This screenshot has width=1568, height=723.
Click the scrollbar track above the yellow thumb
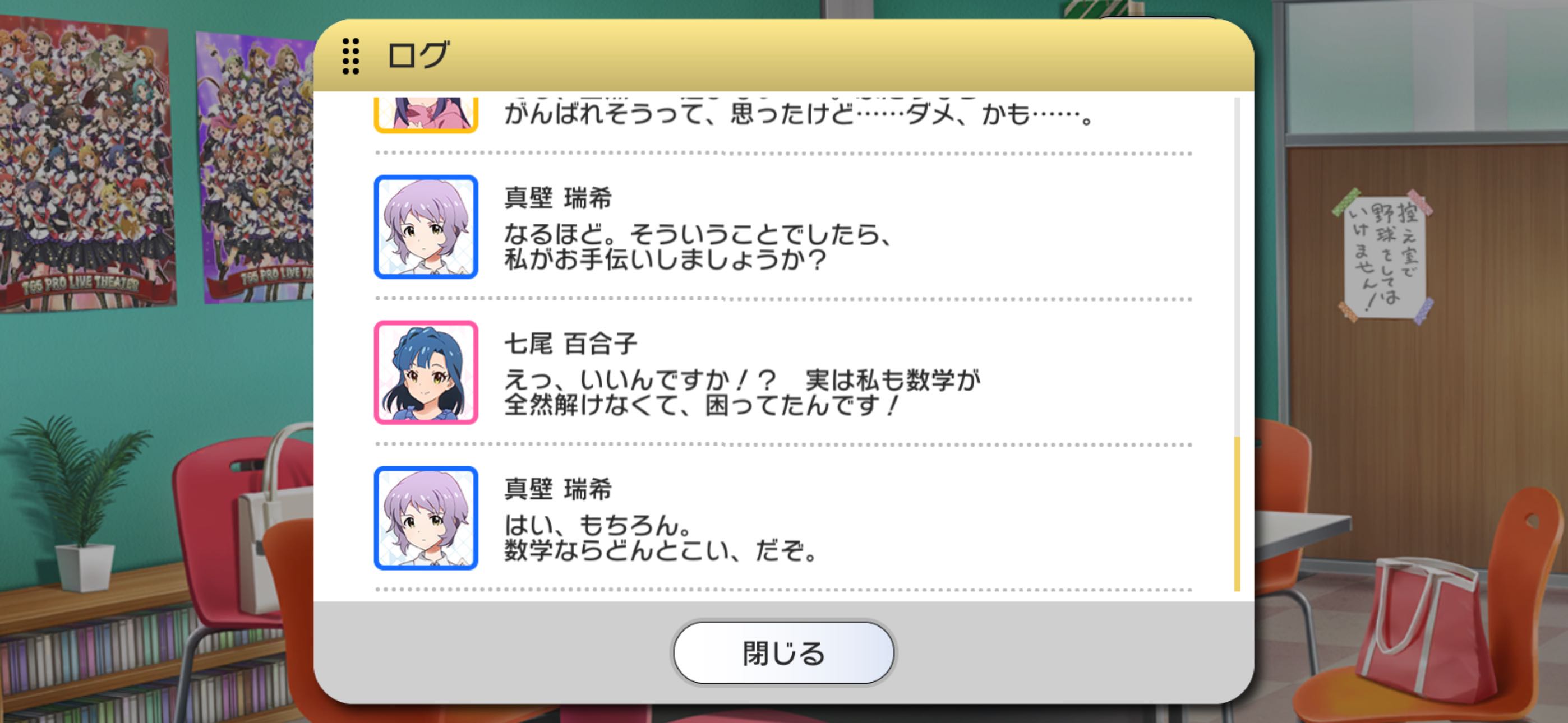[1237, 267]
